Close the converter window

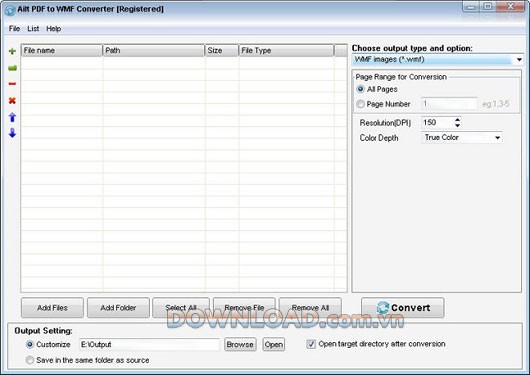tap(511, 7)
